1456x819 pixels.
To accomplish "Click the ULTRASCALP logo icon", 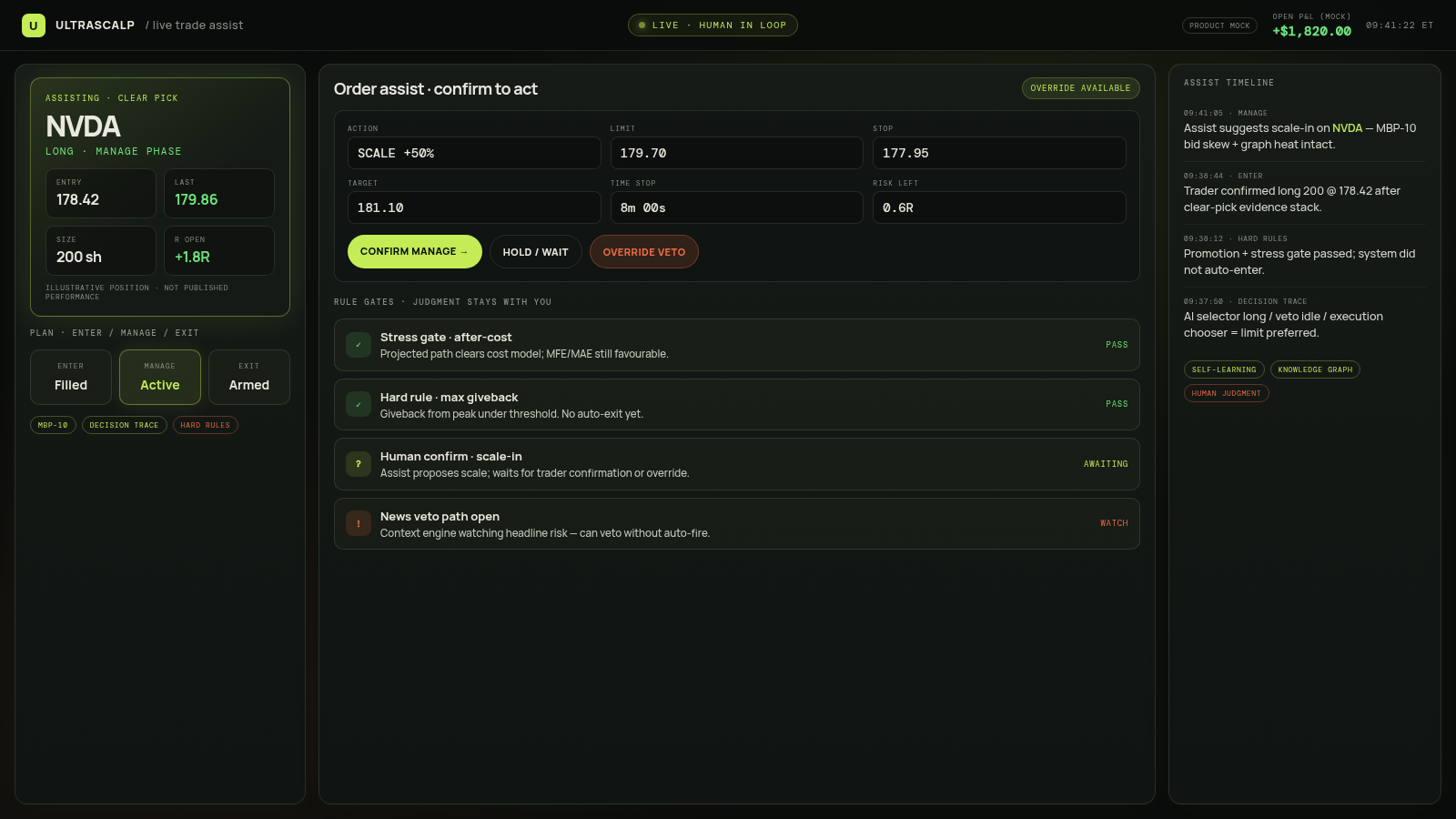I will point(34,25).
